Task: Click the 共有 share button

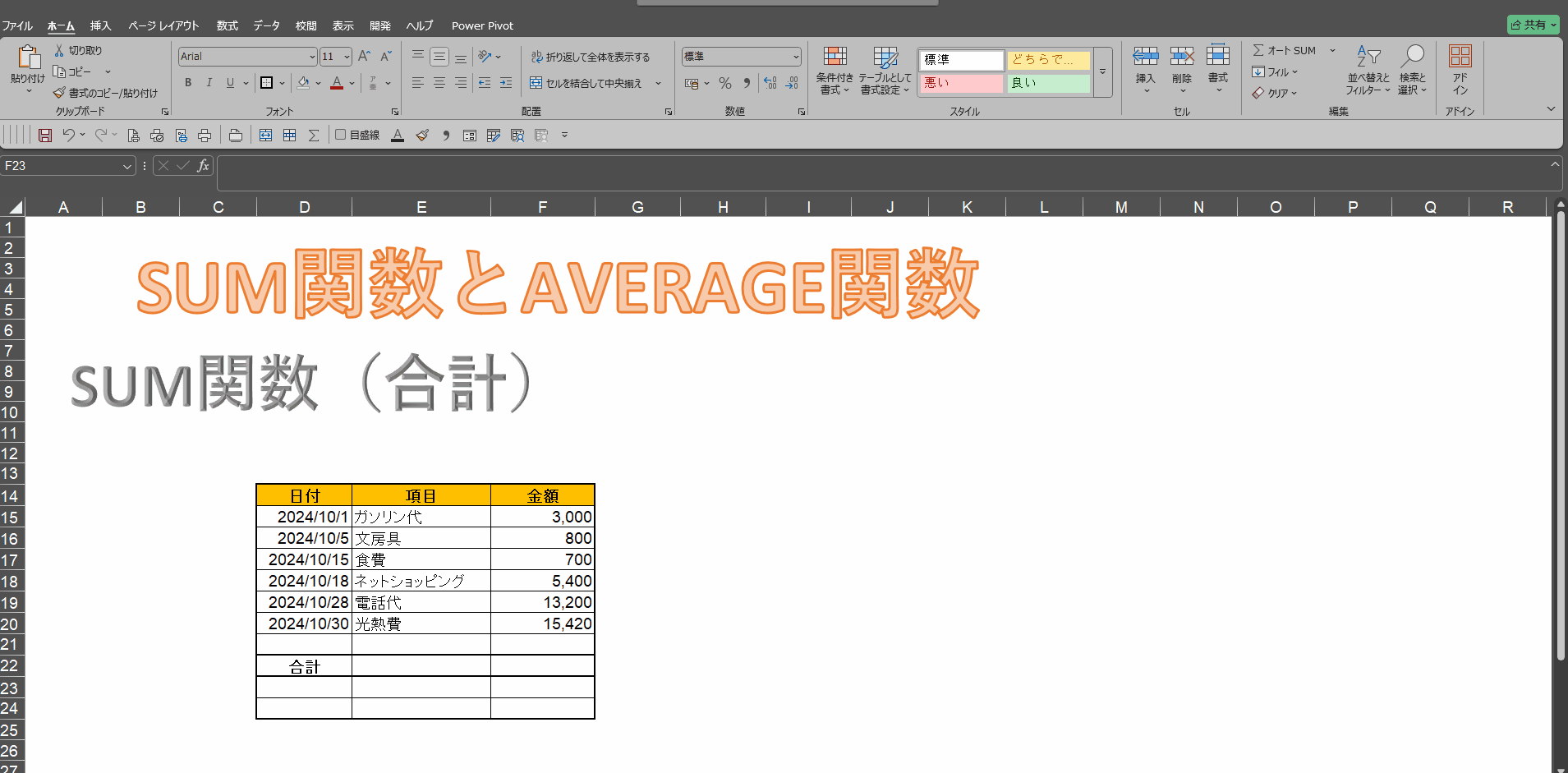Action: [1533, 25]
